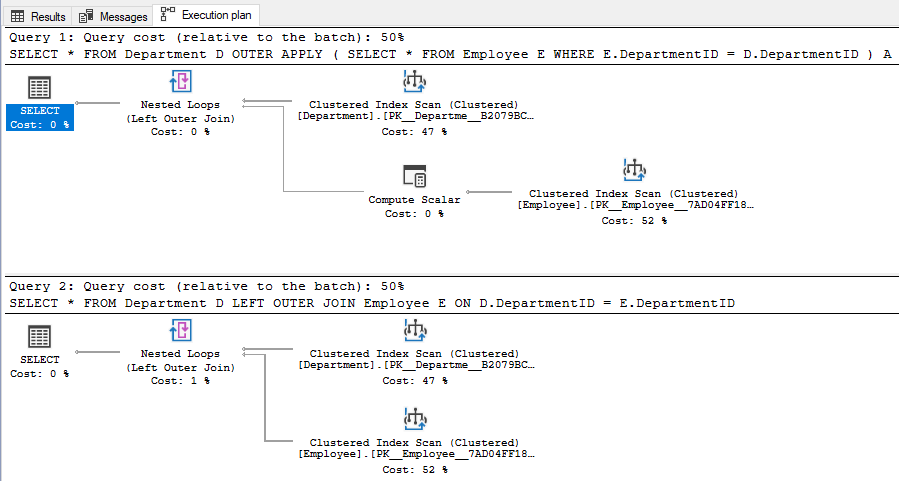Click the SELECT operator icon in Query 2
Image resolution: width=899 pixels, height=481 pixels.
[x=40, y=337]
